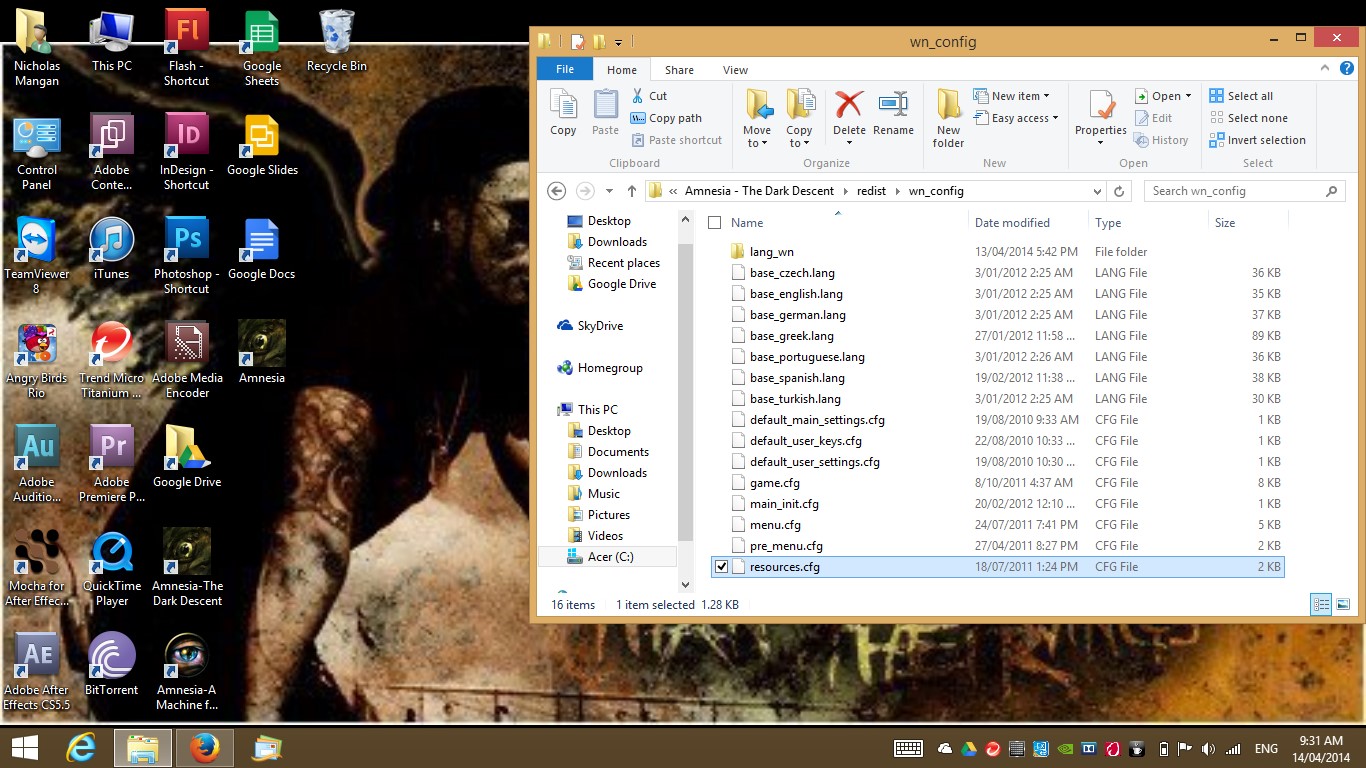Click the Search wn_config input field
Viewport: 1366px width, 768px height.
1235,191
